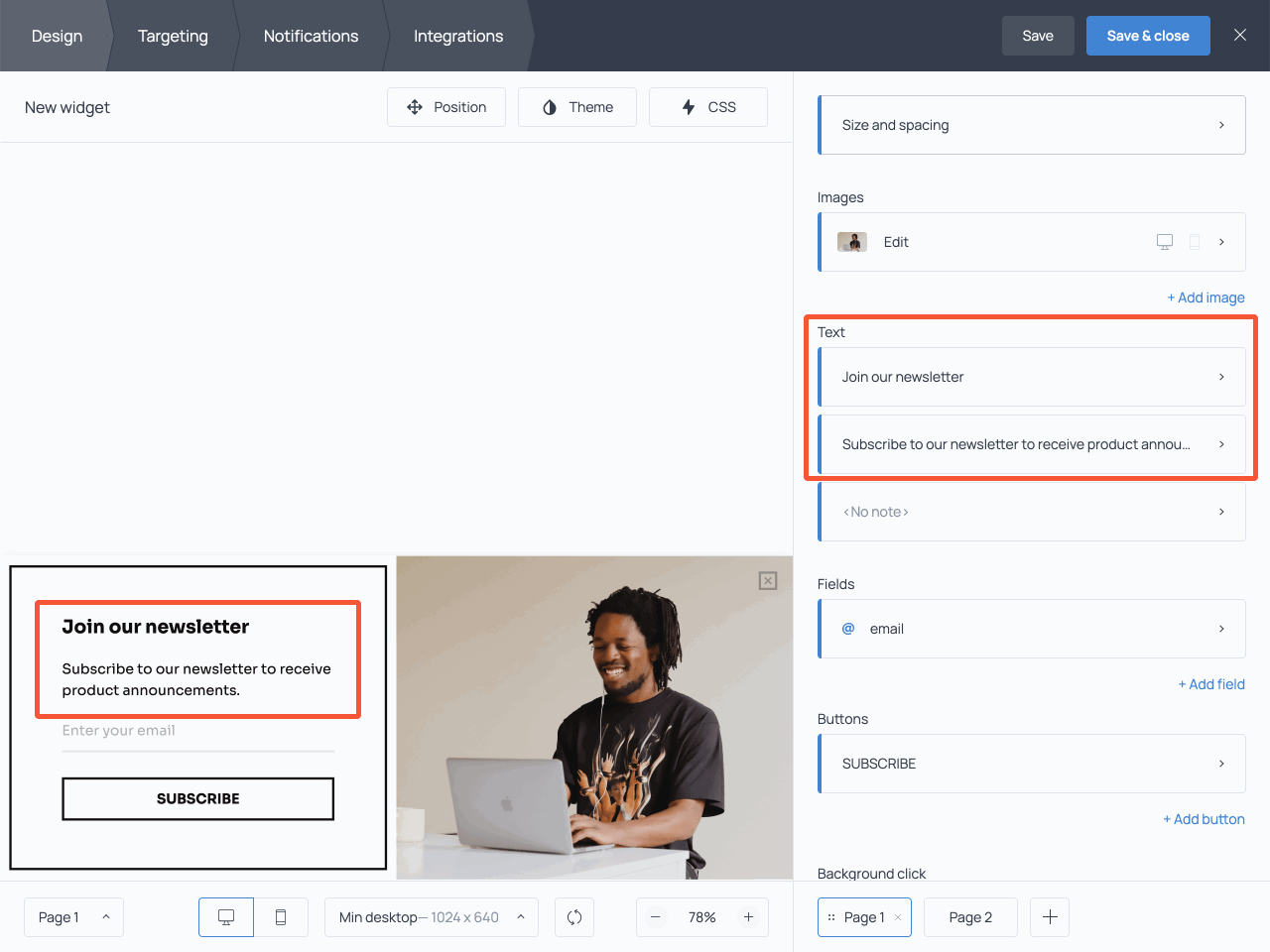Viewport: 1270px width, 952px height.
Task: Open the Integrations tab
Action: [x=458, y=36]
